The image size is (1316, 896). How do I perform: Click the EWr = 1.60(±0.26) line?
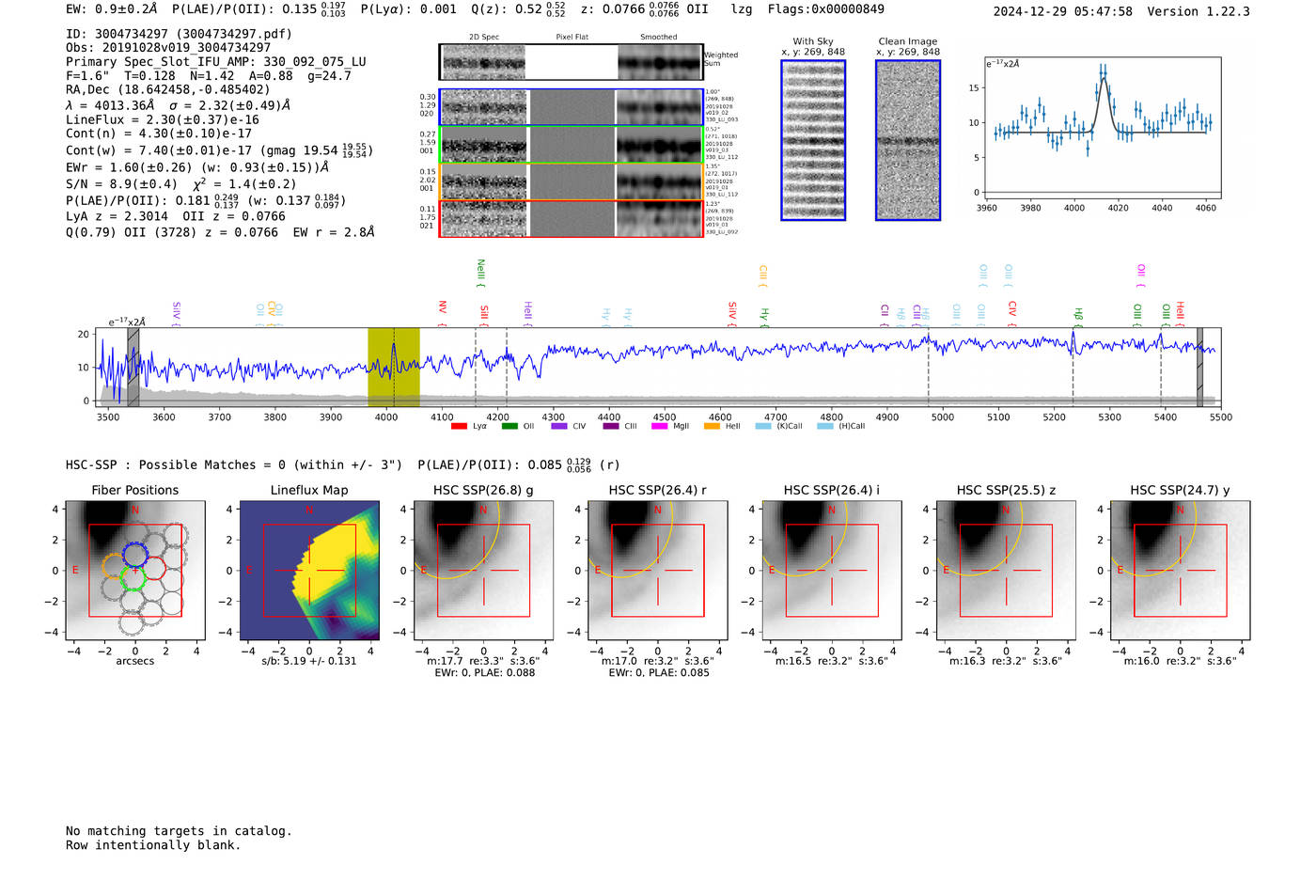tap(197, 167)
